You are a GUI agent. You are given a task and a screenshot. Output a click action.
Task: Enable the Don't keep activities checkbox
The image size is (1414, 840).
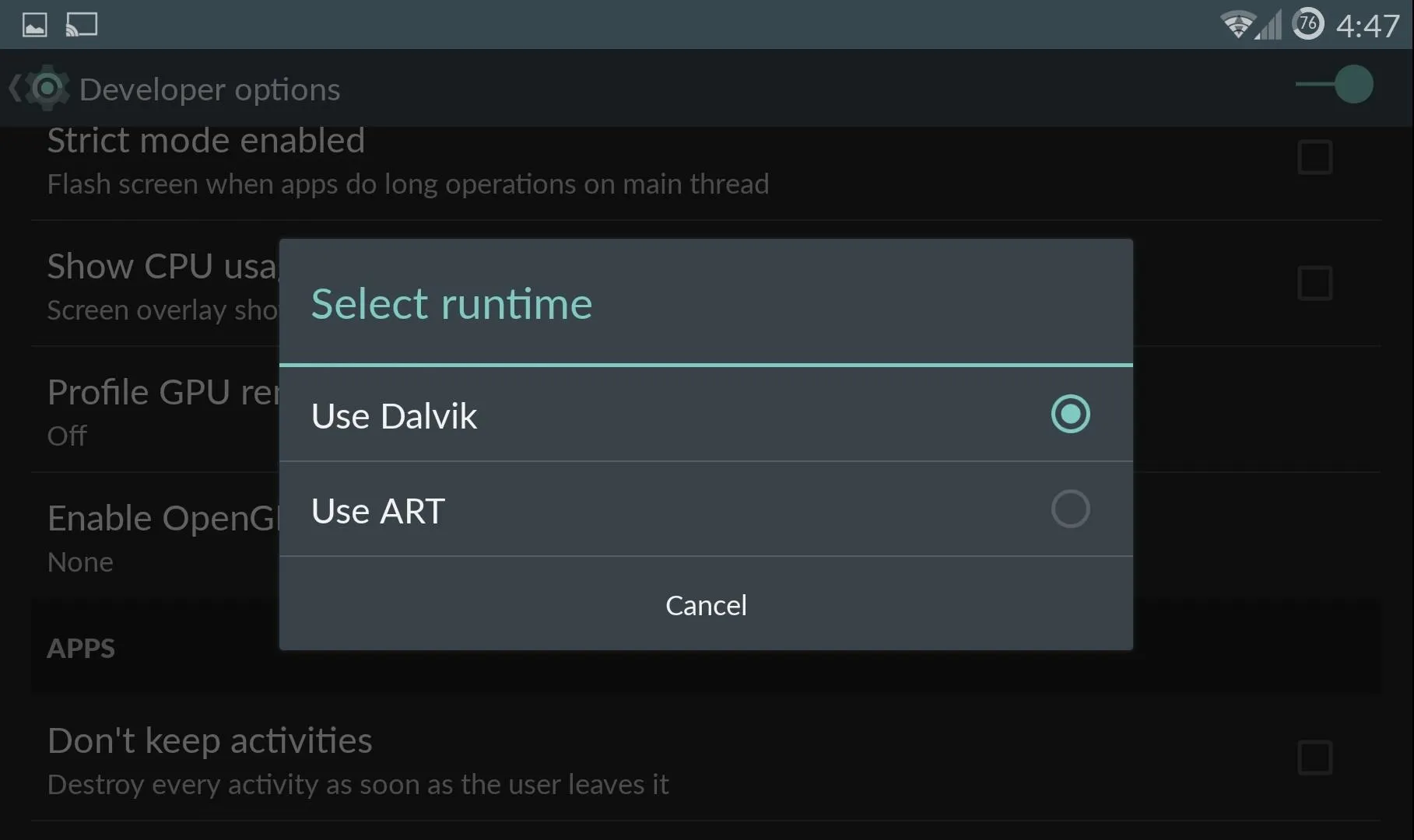(x=1314, y=758)
